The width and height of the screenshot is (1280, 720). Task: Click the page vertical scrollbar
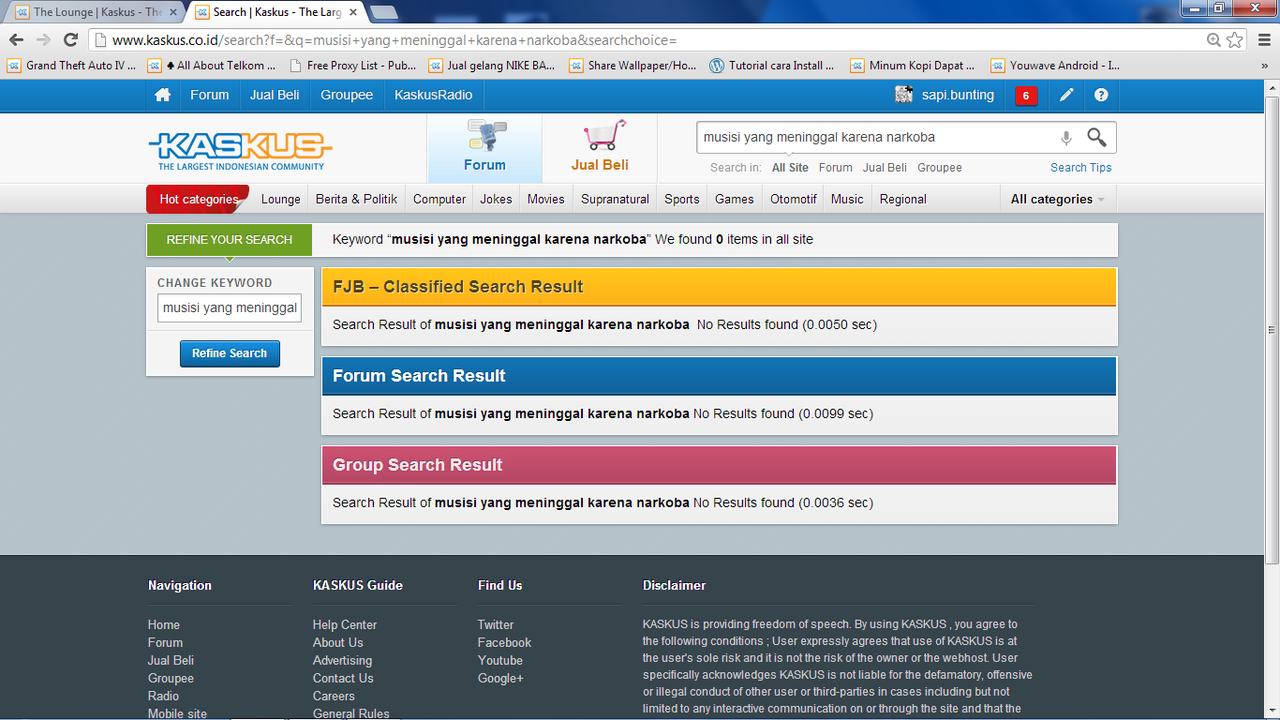pyautogui.click(x=1272, y=330)
